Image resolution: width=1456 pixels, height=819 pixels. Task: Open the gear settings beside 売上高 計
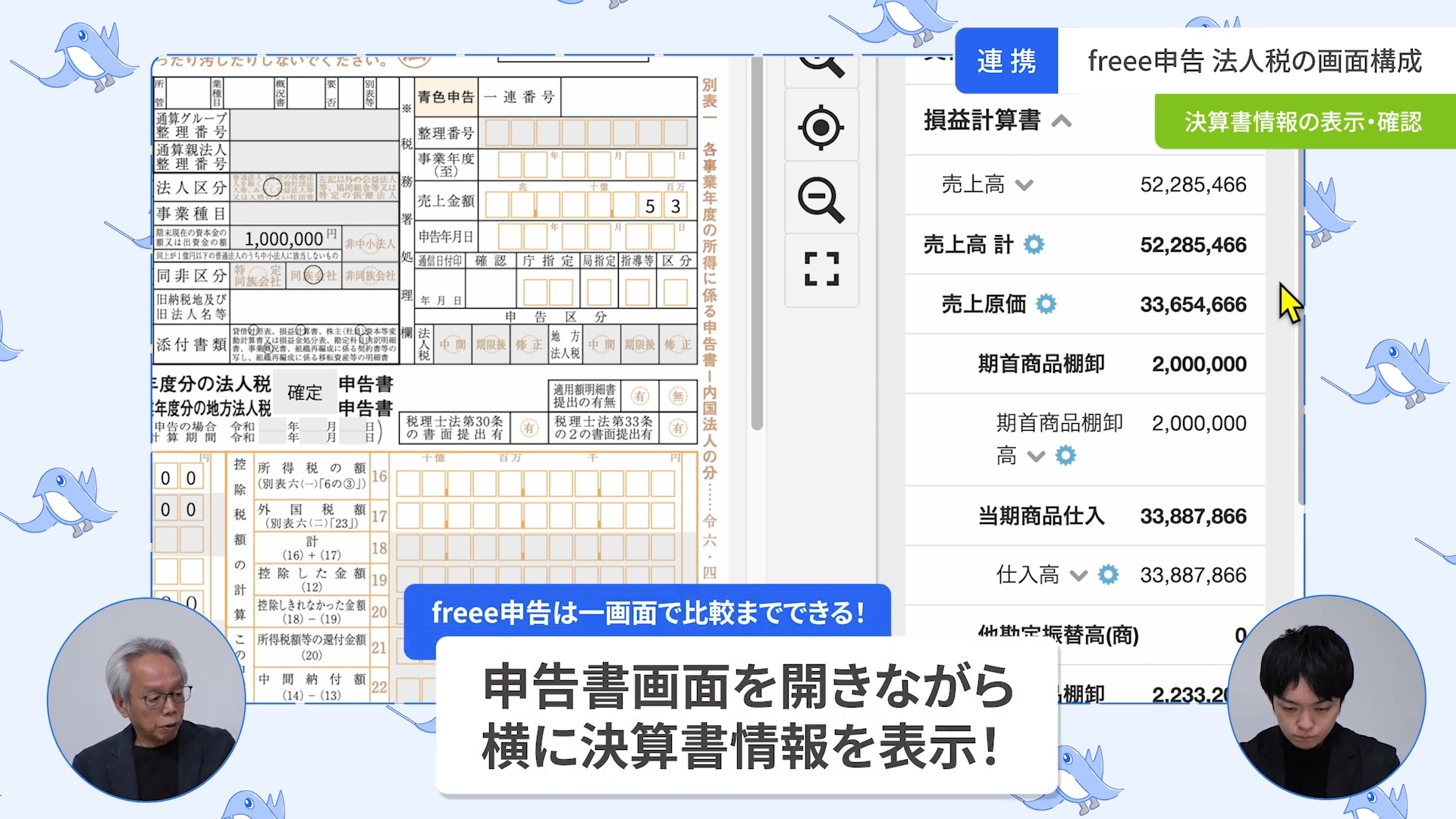point(1034,244)
